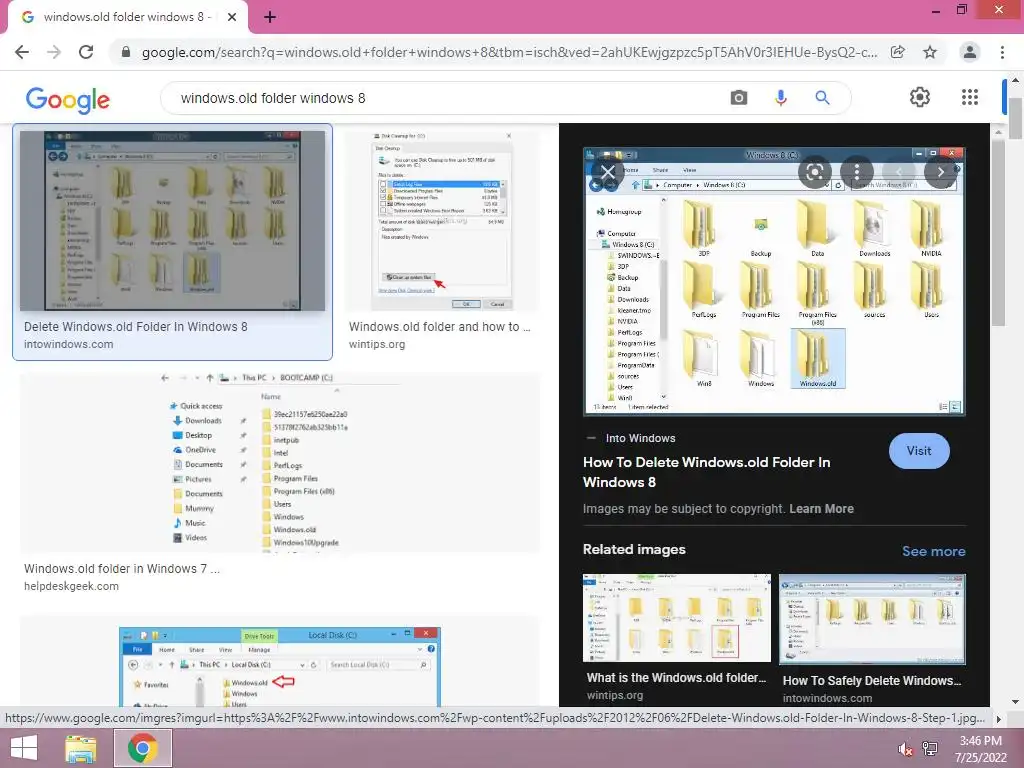Image resolution: width=1024 pixels, height=768 pixels.
Task: Click intowindows.com under first result
Action: click(x=69, y=344)
